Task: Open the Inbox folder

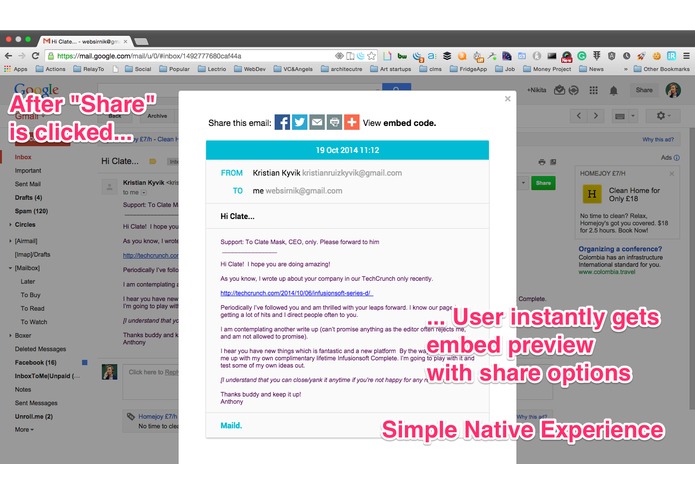Action: (x=23, y=157)
